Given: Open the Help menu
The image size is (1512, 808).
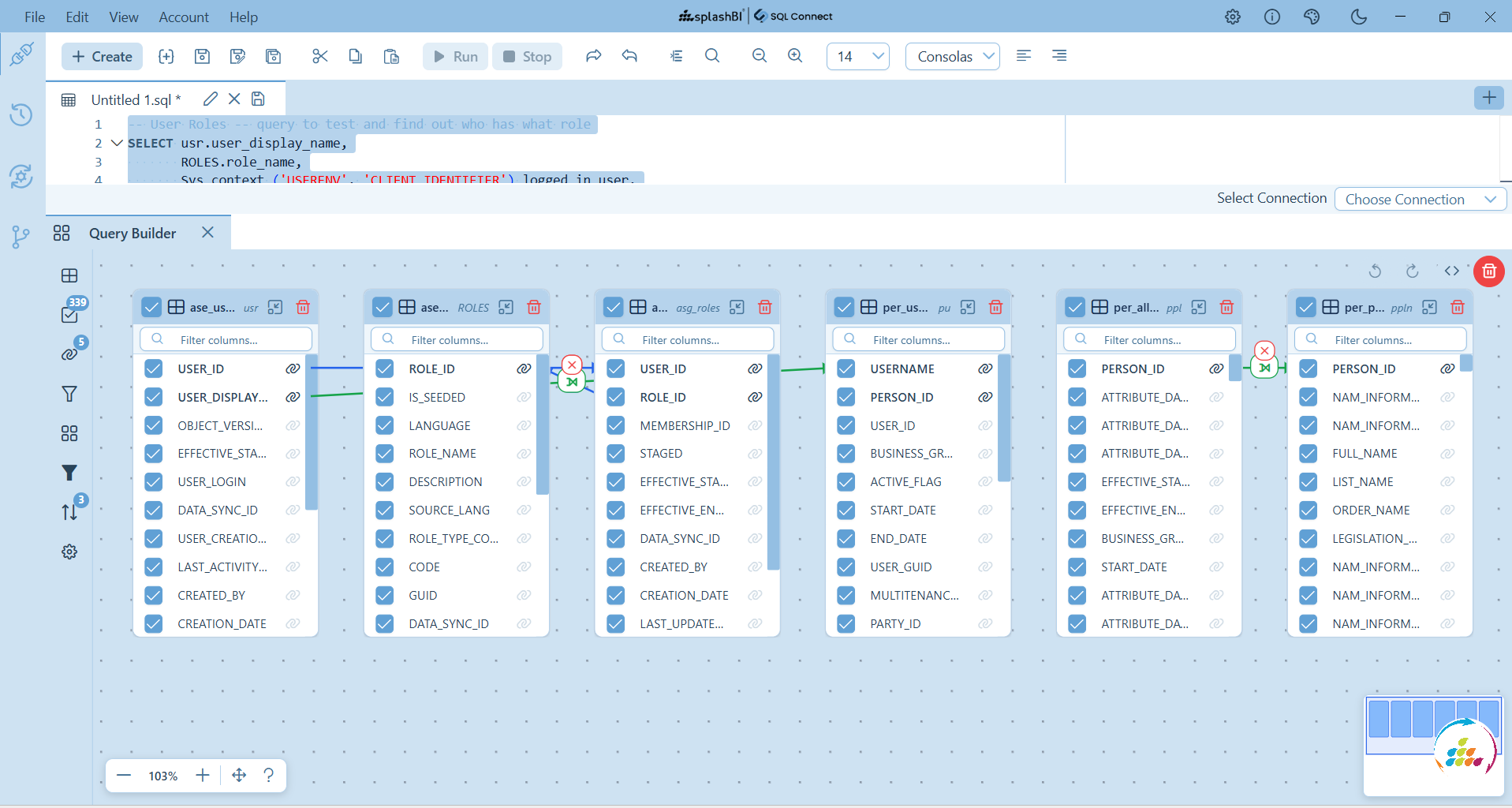Looking at the screenshot, I should tap(244, 17).
